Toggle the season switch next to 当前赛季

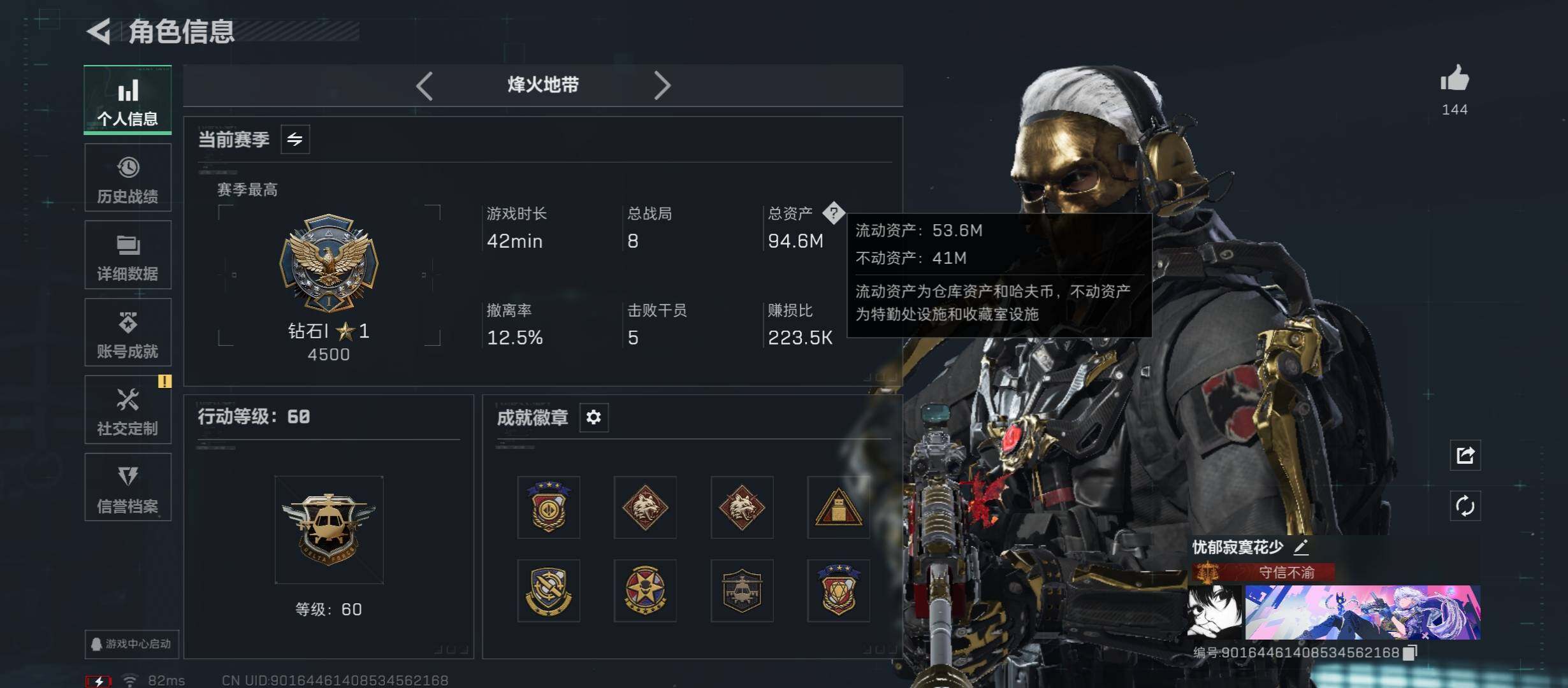point(295,140)
